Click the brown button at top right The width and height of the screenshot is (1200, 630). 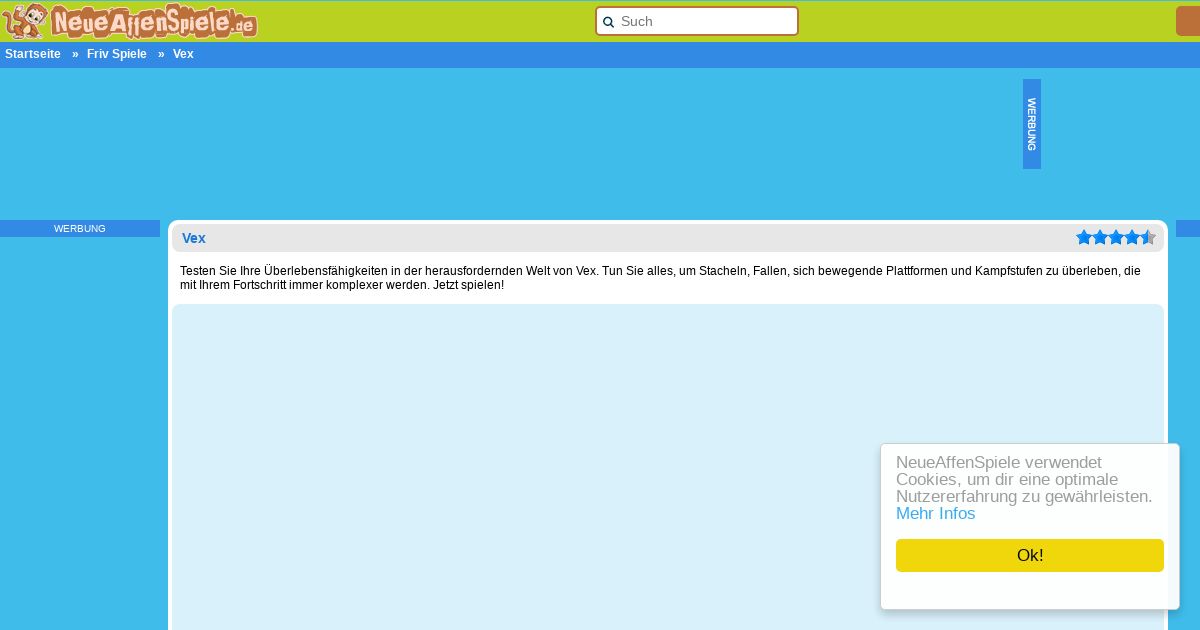click(1188, 21)
